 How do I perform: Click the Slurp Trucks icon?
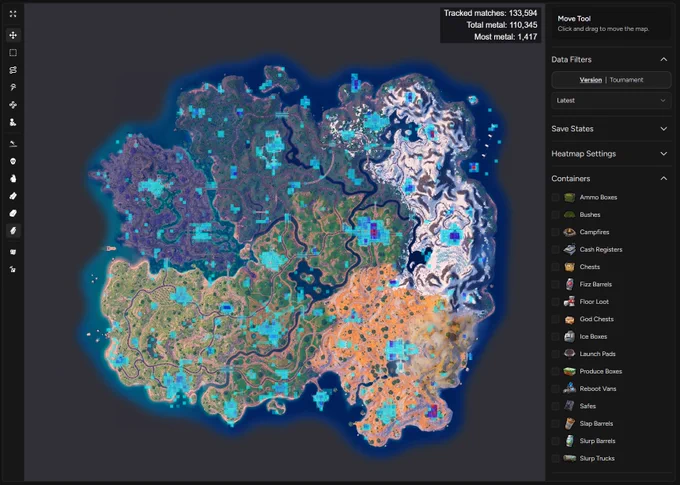tap(569, 458)
